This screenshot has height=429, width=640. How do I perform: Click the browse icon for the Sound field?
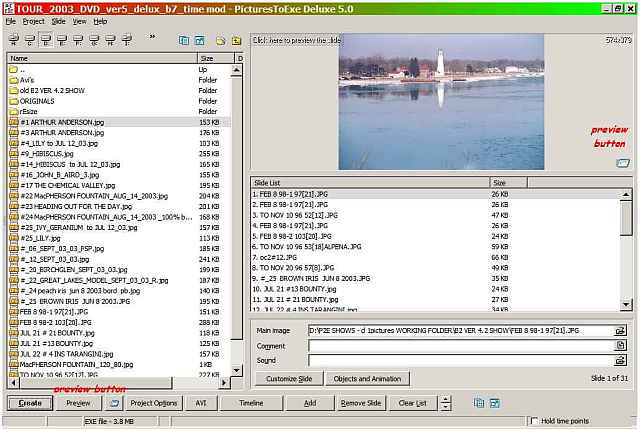point(620,360)
